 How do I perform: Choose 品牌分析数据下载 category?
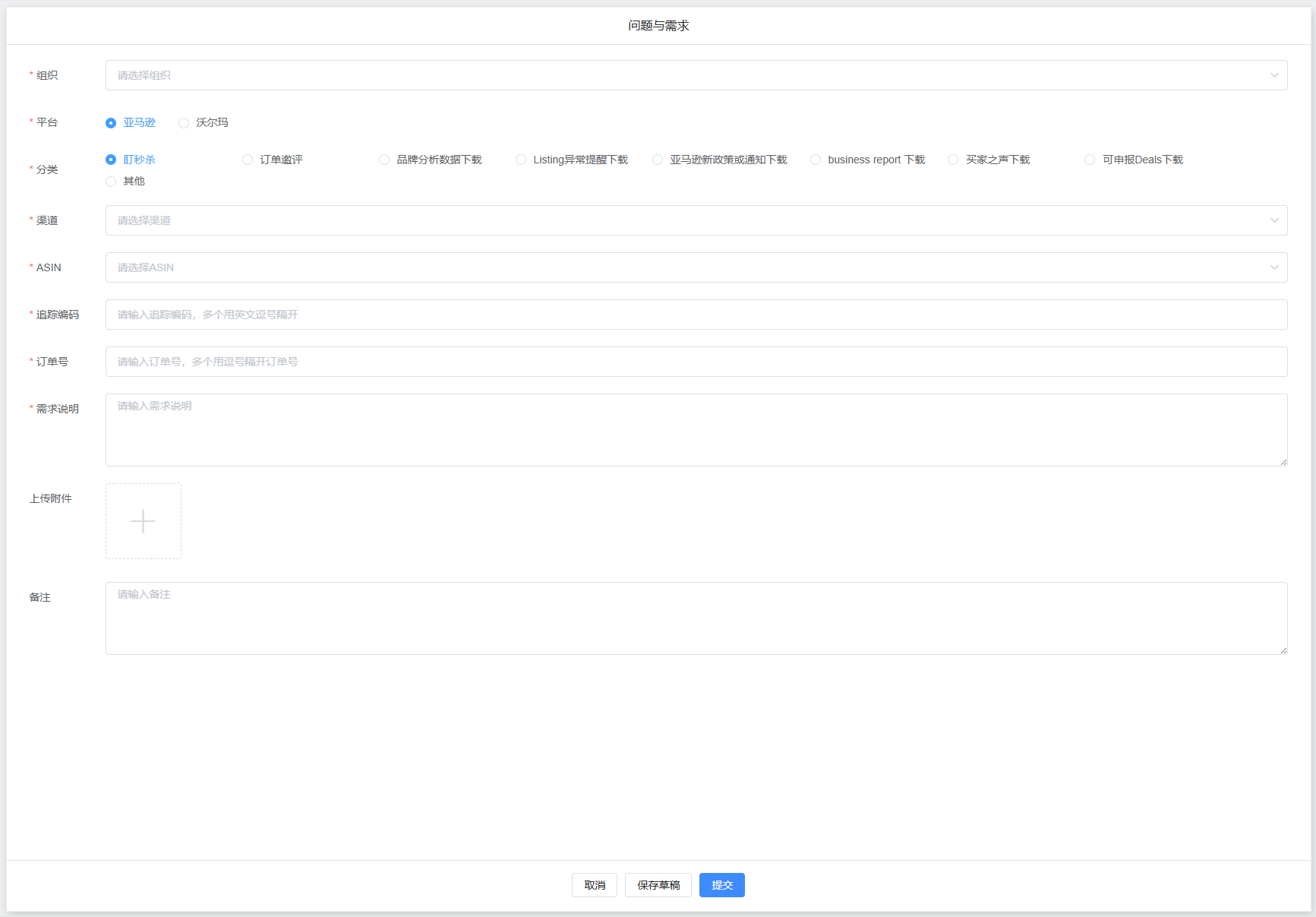coord(384,160)
